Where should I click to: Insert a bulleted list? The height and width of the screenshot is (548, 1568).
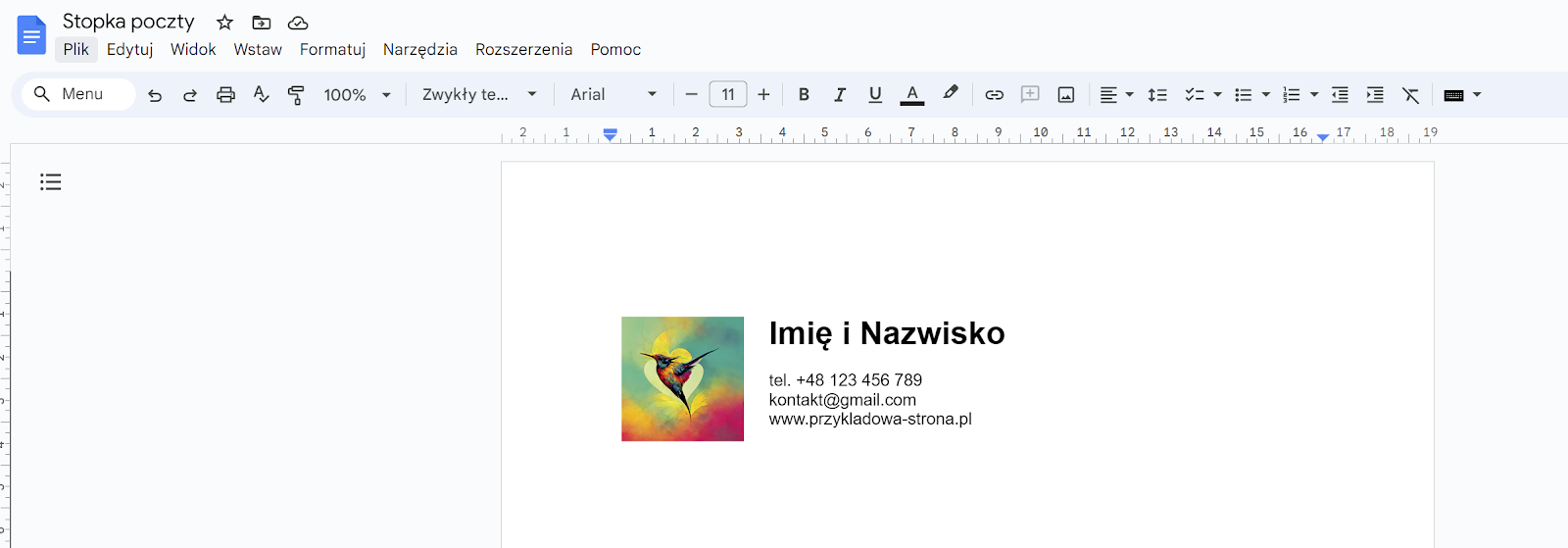pos(1243,95)
